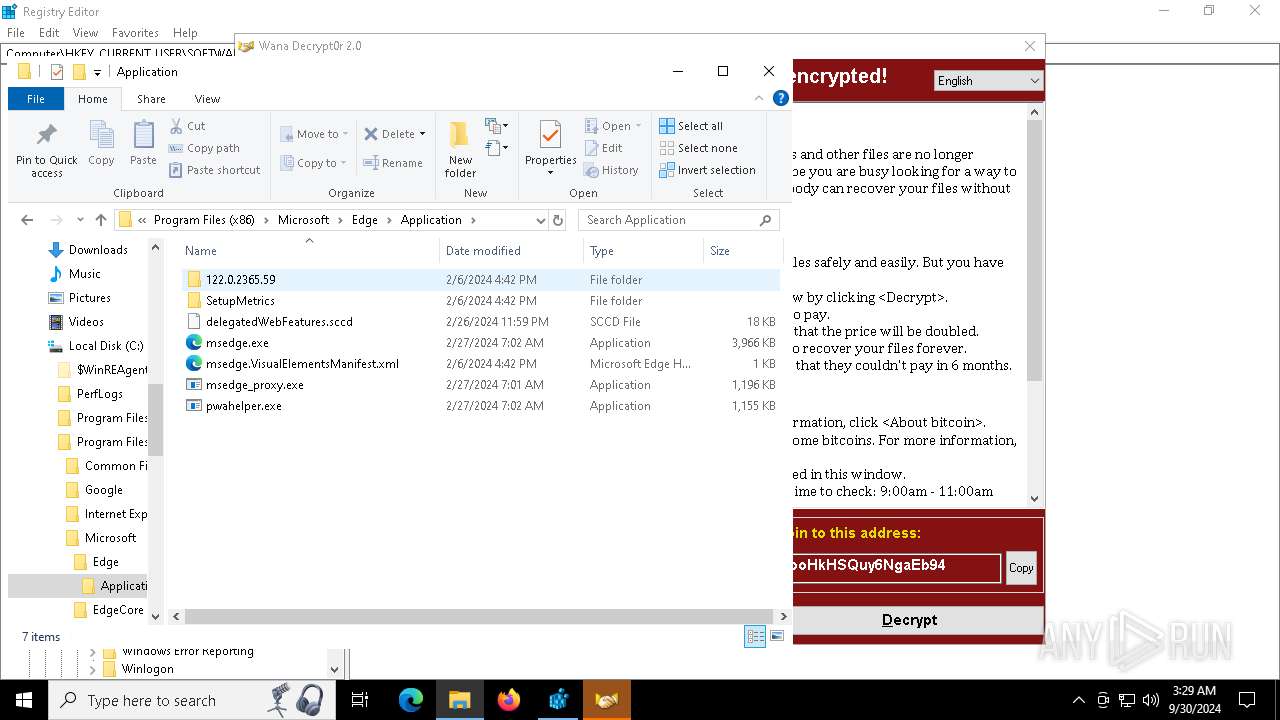Open the Move to dropdown
This screenshot has height=720, width=1280.
(x=314, y=134)
